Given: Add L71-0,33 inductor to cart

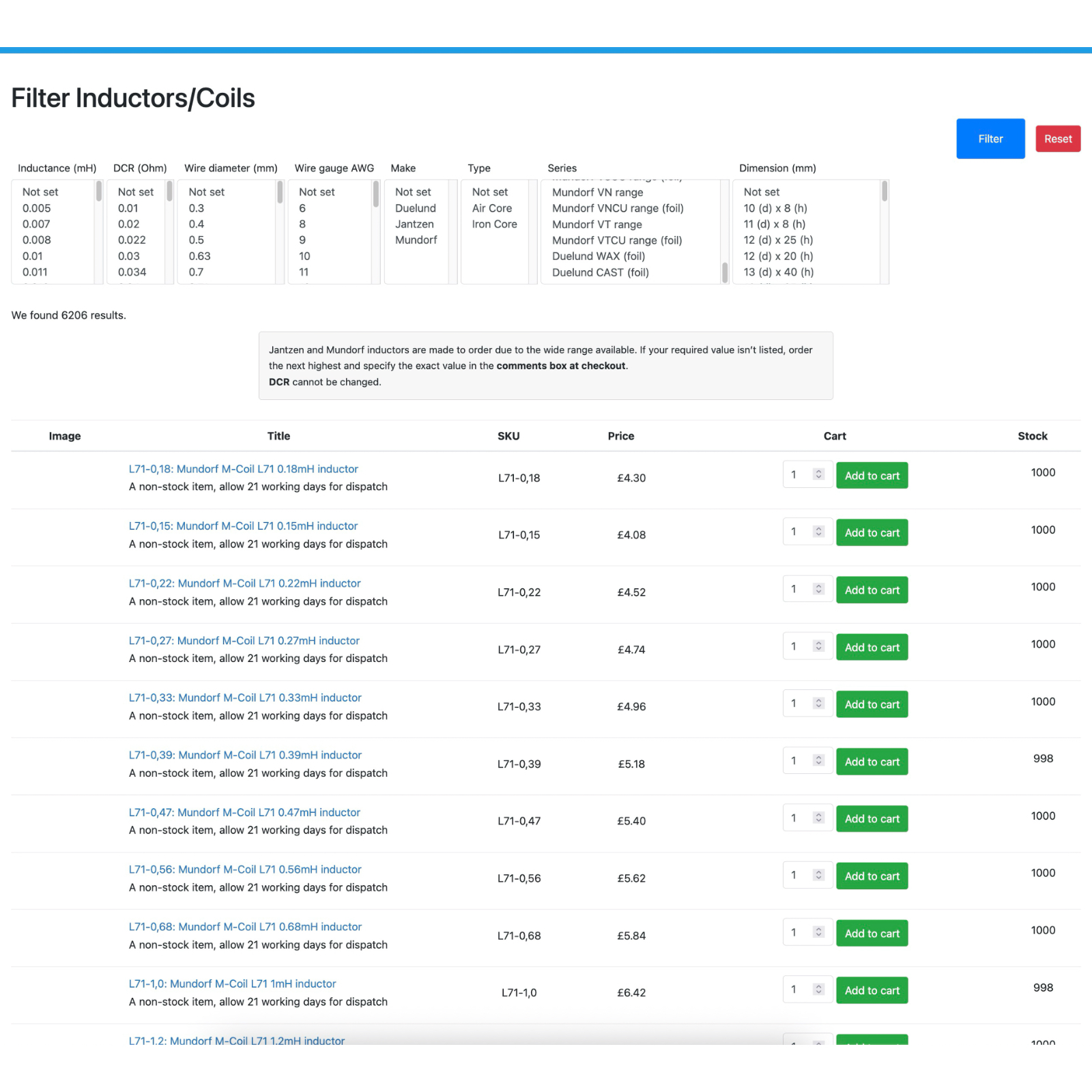Looking at the screenshot, I should pos(872,704).
